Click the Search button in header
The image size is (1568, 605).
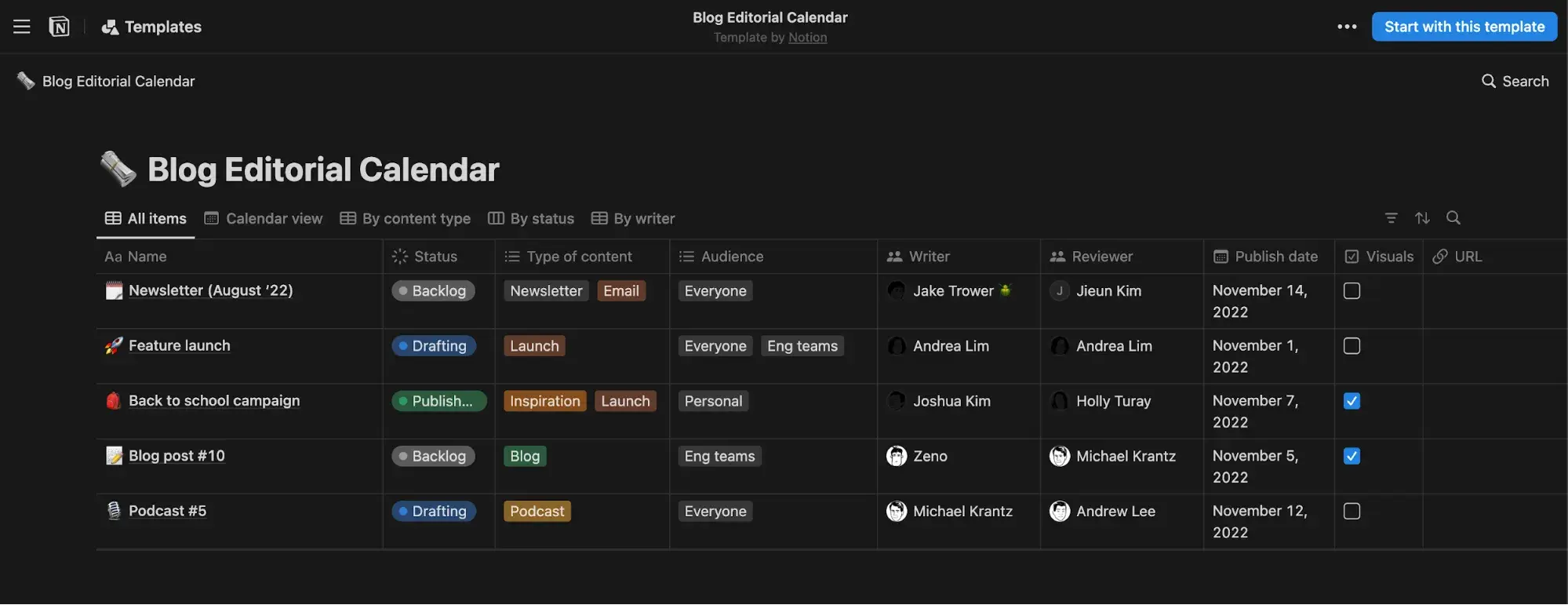click(x=1515, y=81)
